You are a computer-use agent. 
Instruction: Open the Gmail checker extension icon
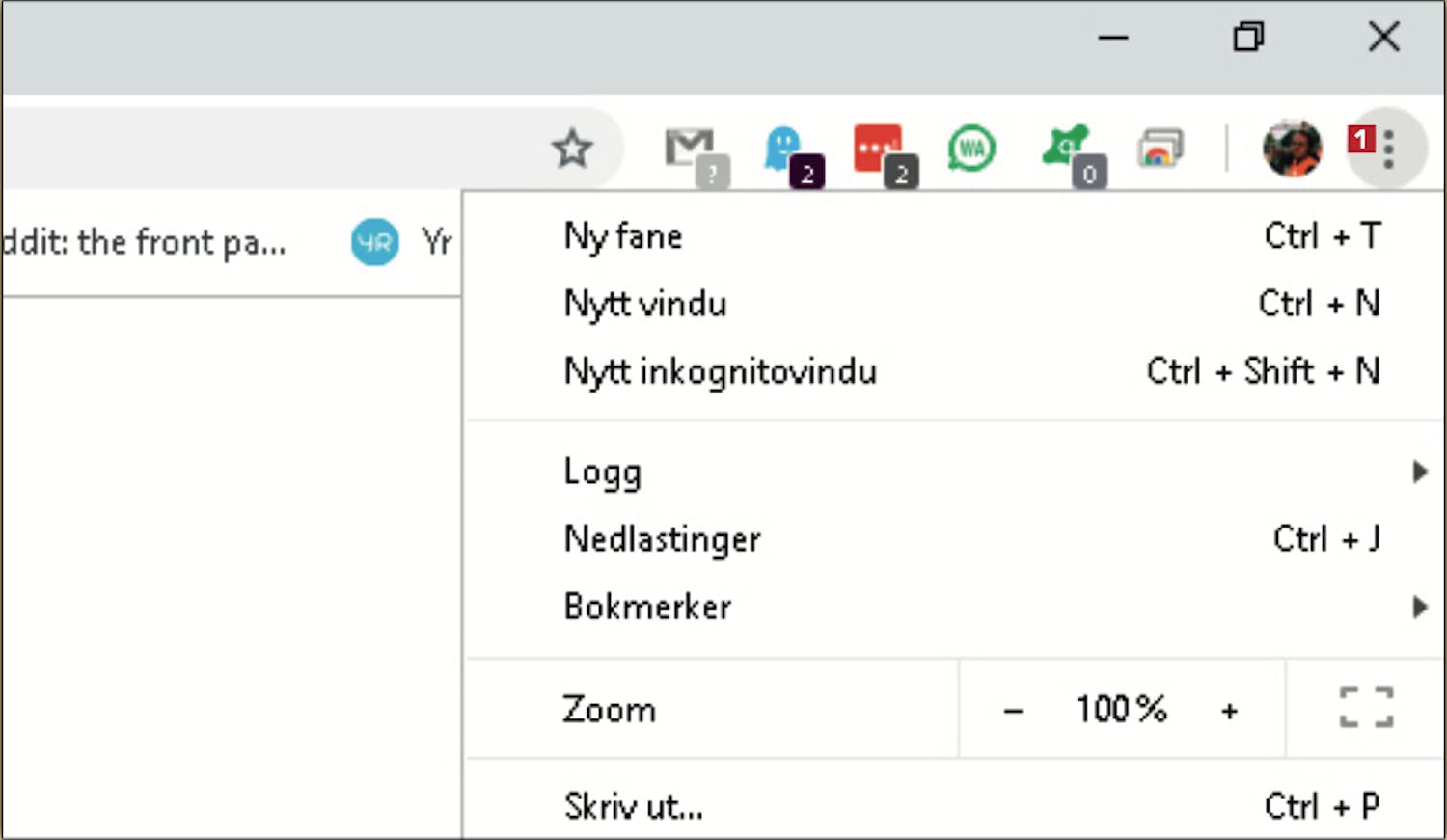(x=692, y=151)
